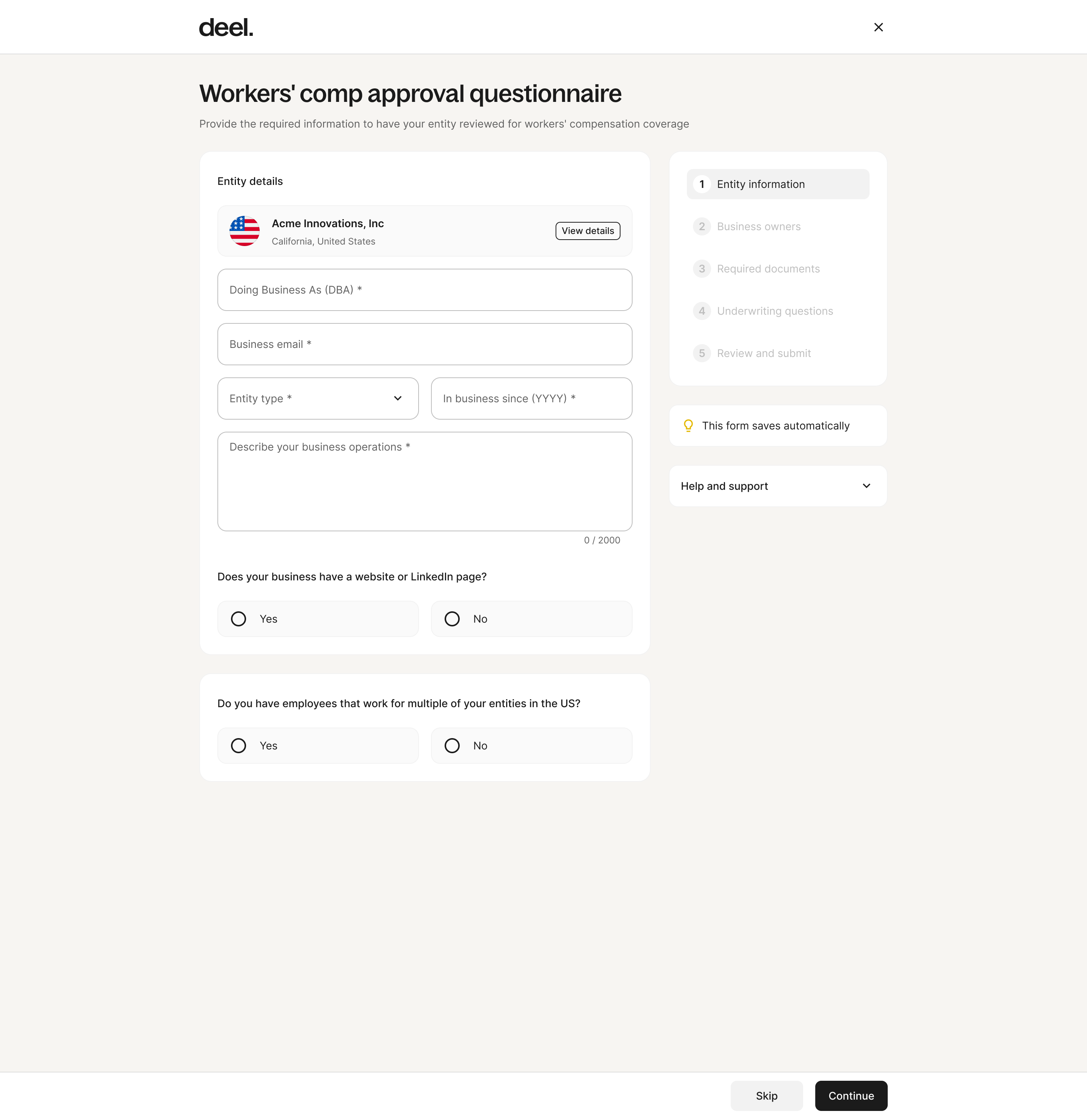Focus the Doing Business As field
1087x1120 pixels.
click(x=425, y=290)
